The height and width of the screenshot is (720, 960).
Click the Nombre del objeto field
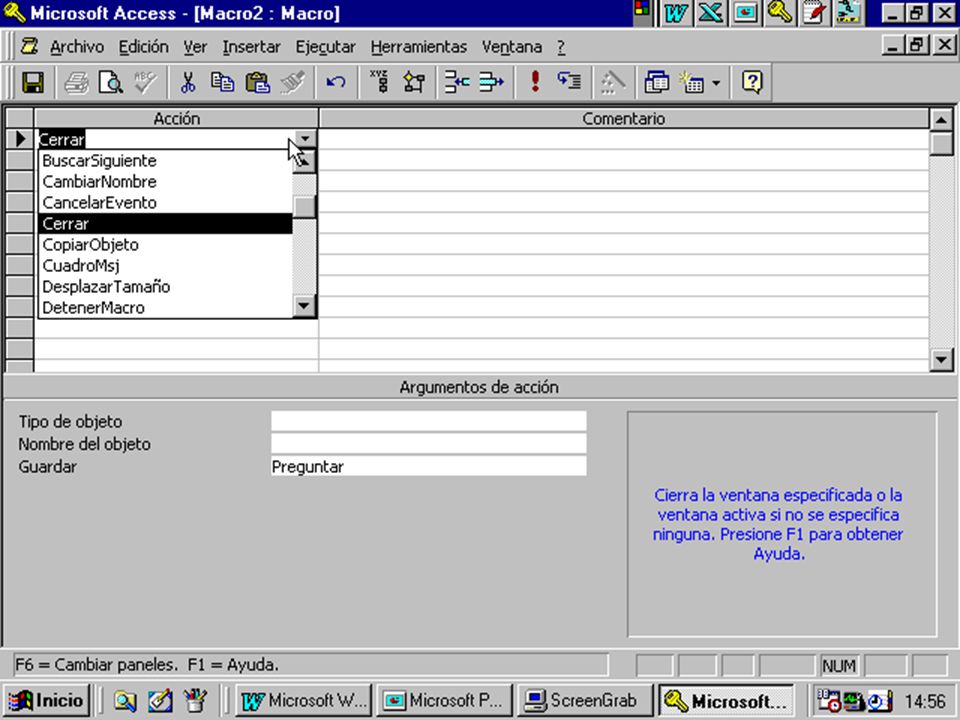point(429,443)
